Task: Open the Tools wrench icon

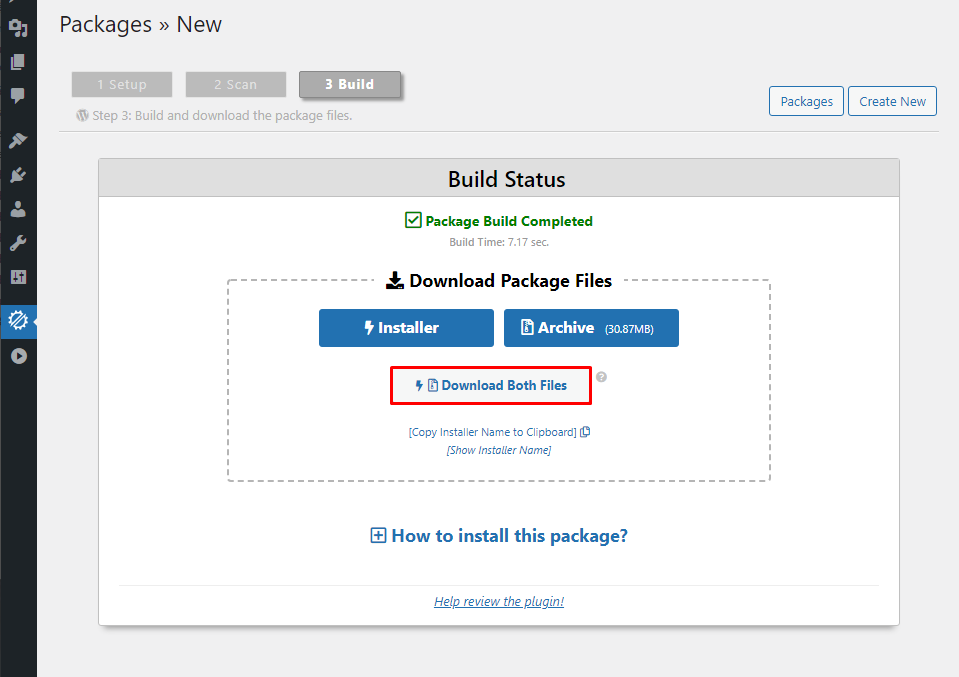Action: pyautogui.click(x=18, y=243)
